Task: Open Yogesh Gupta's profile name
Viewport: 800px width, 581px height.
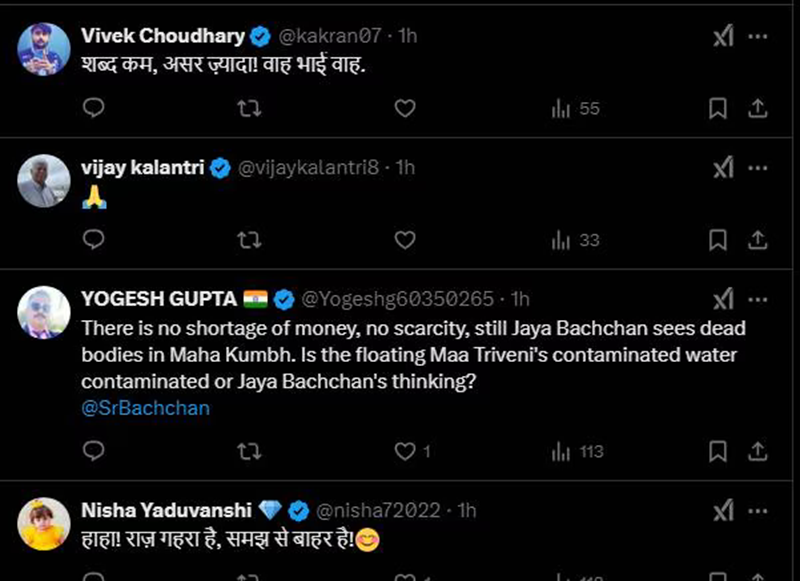Action: 158,299
